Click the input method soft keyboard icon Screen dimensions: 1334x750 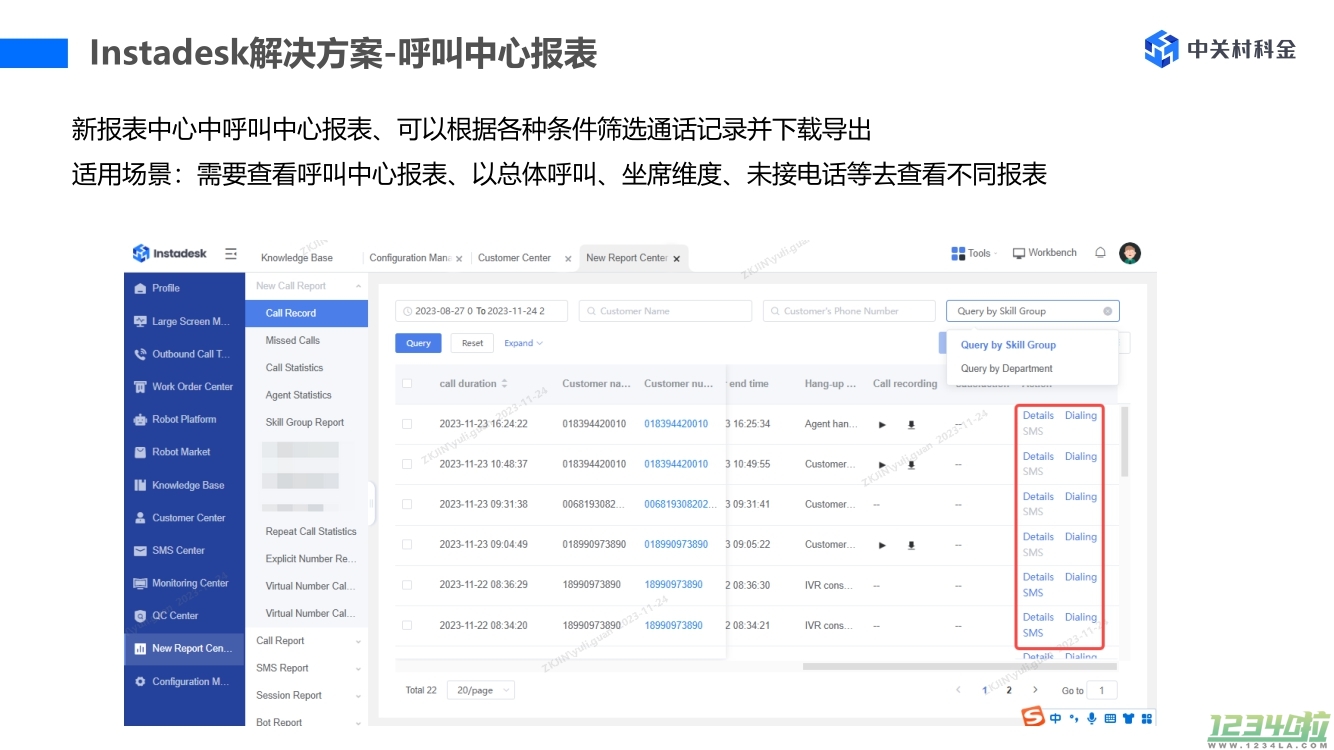(1110, 718)
